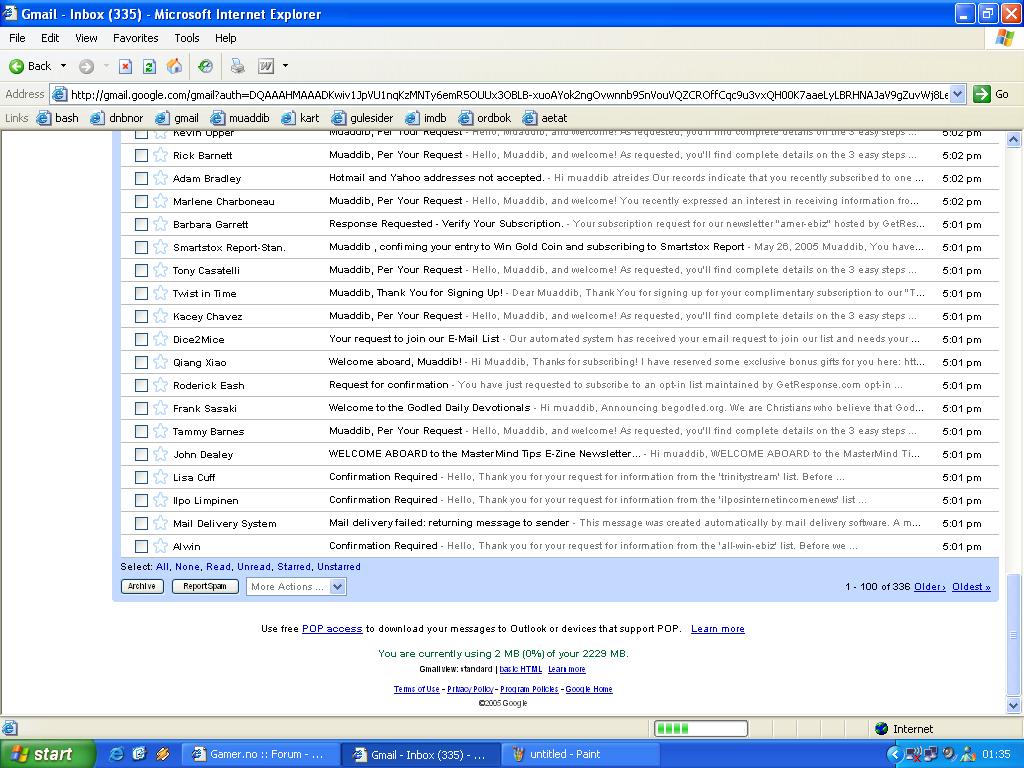This screenshot has height=768, width=1024.
Task: Tick the Roderick Eash checkbox
Action: coord(141,385)
